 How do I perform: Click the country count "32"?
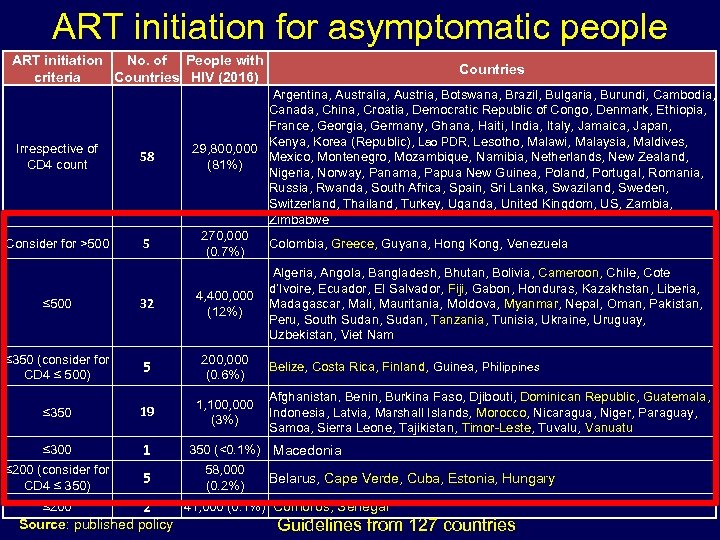pos(147,304)
